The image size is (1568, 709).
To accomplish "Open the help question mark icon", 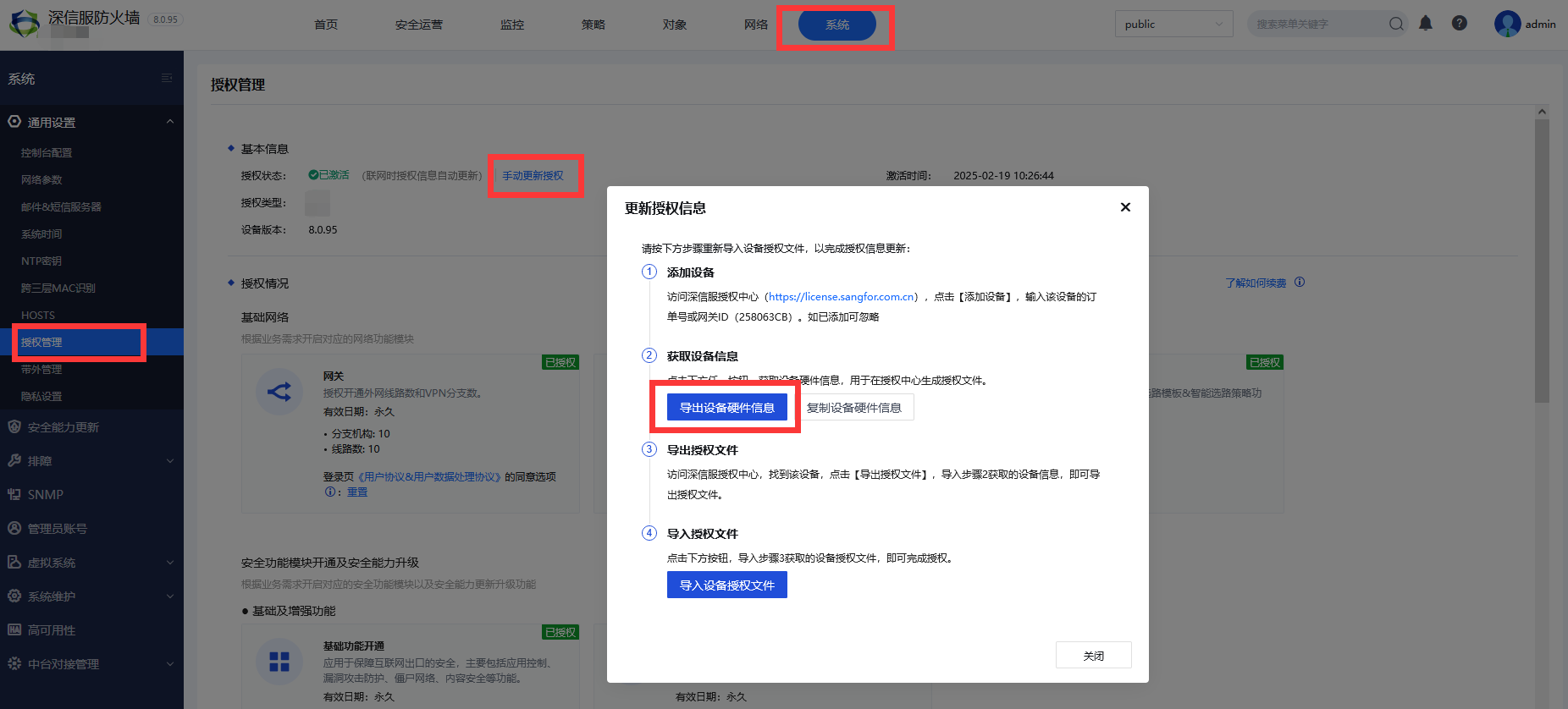I will click(x=1460, y=24).
